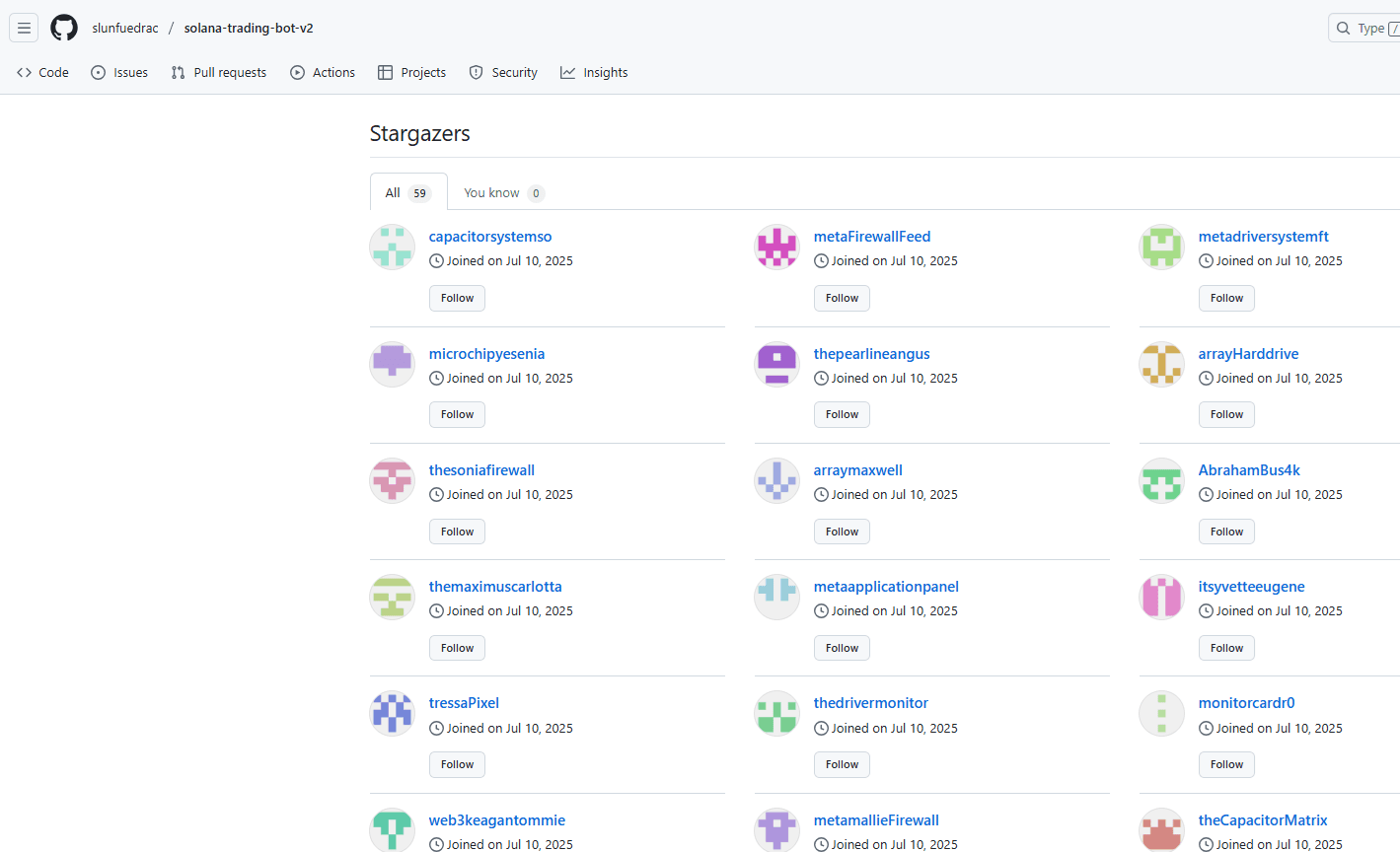Follow user arraymaxwell
This screenshot has height=852, width=1400.
click(x=843, y=532)
